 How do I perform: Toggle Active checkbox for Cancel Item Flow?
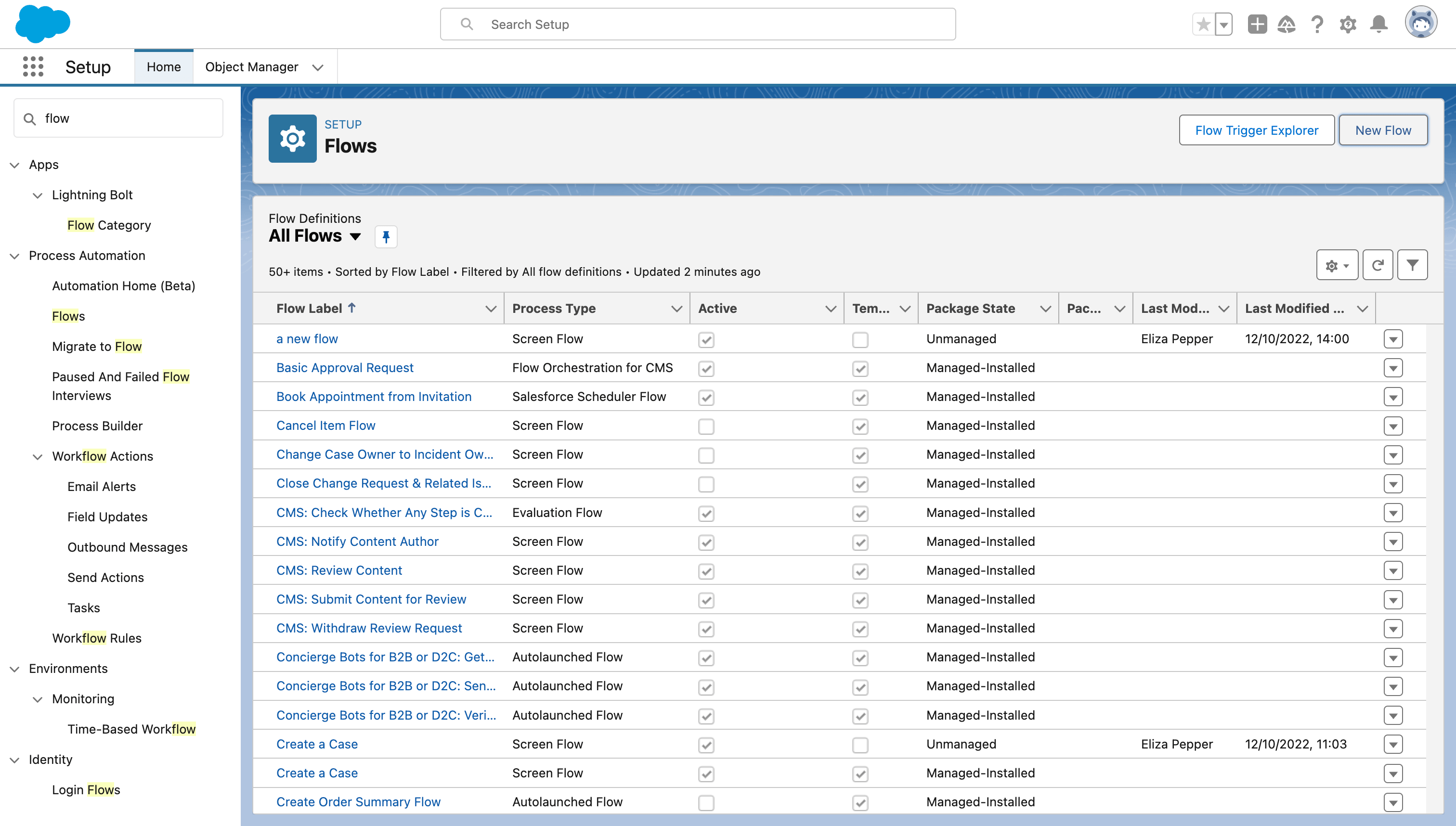click(x=706, y=426)
